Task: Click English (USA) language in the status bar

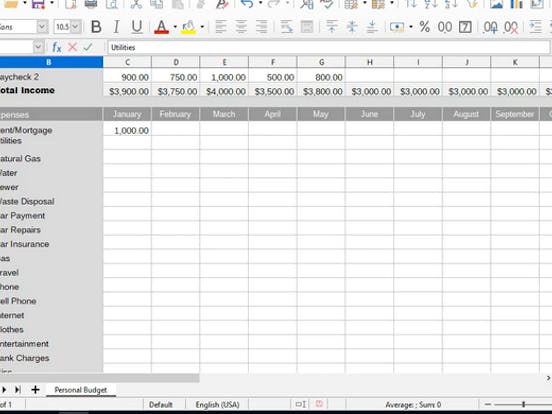Action: (217, 404)
